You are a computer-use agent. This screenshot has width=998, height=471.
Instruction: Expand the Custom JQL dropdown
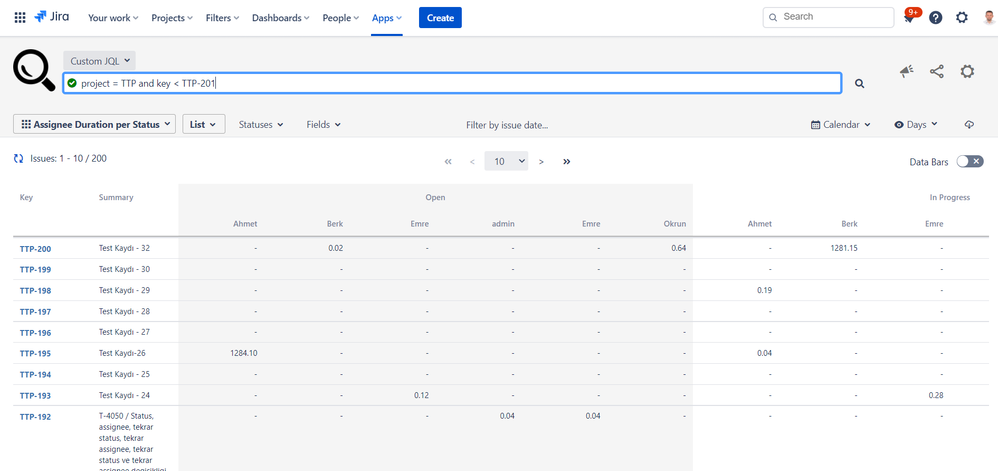(x=99, y=61)
